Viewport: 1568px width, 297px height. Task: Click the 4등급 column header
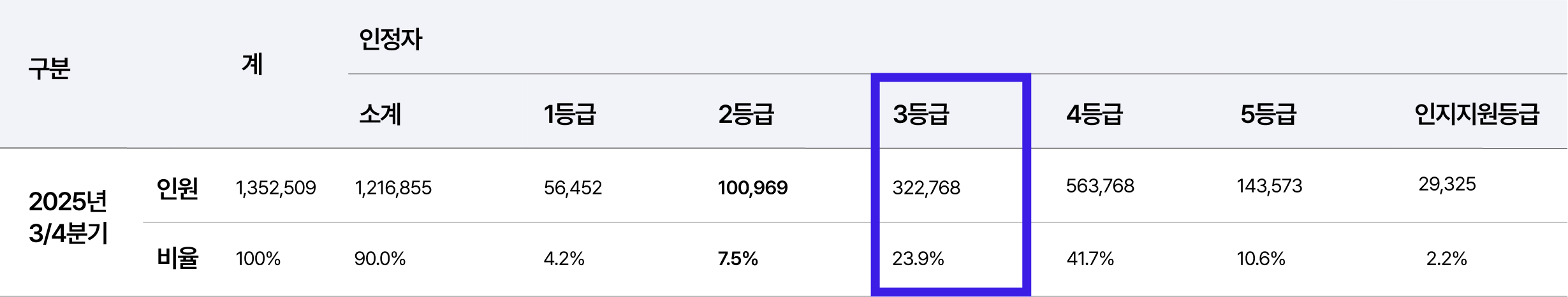[x=1094, y=114]
